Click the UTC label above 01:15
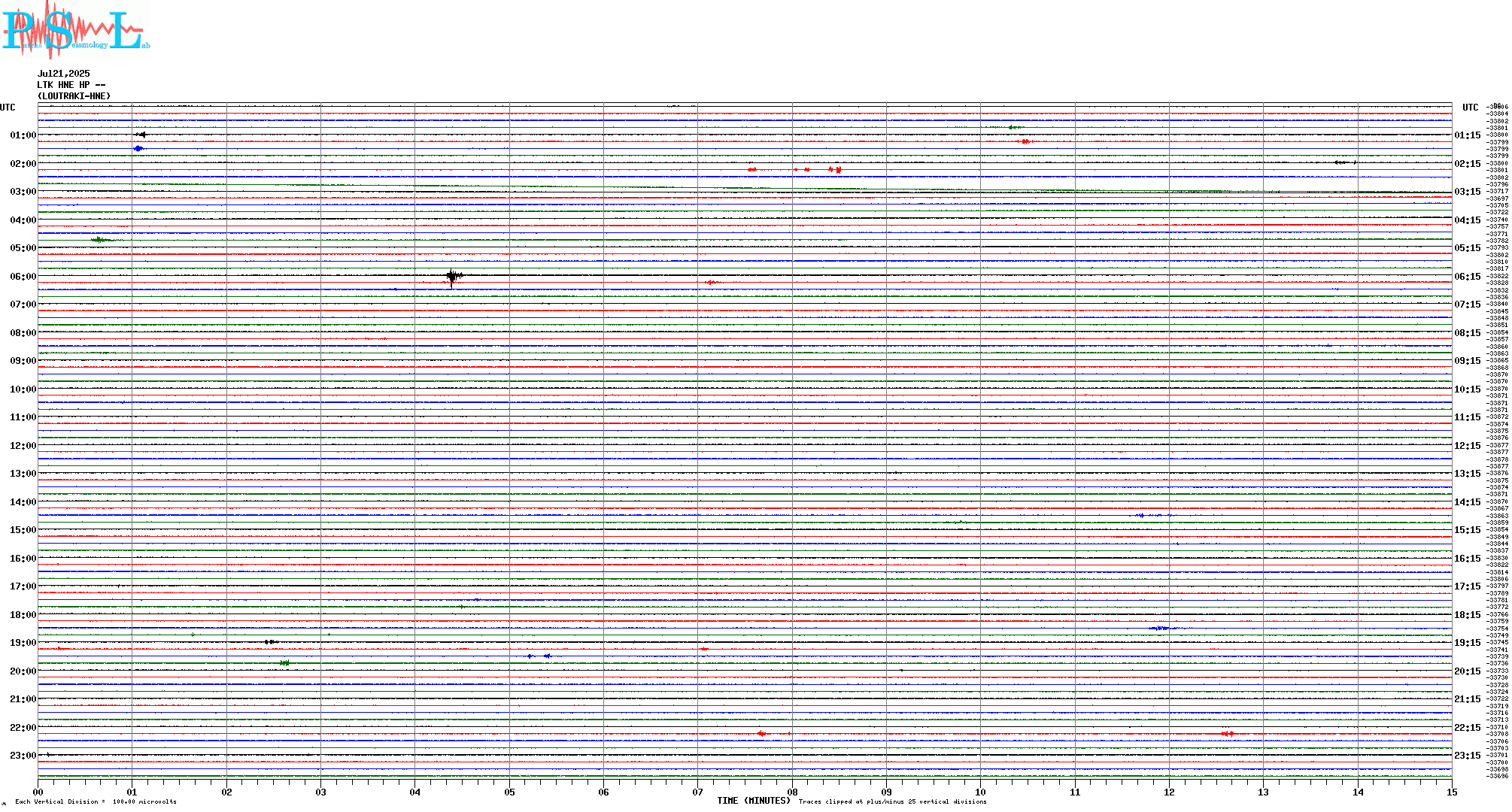Screen dimensions: 1512x812 click(1470, 108)
